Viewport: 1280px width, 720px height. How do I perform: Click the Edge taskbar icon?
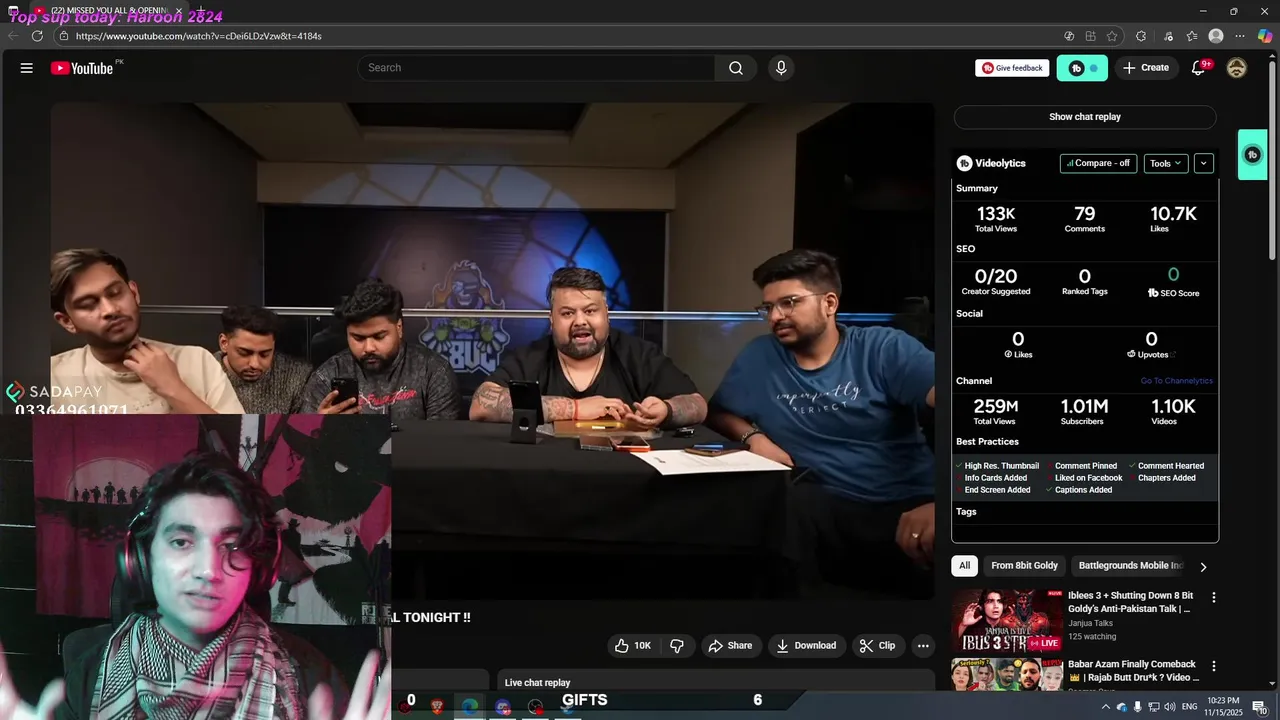coord(469,707)
